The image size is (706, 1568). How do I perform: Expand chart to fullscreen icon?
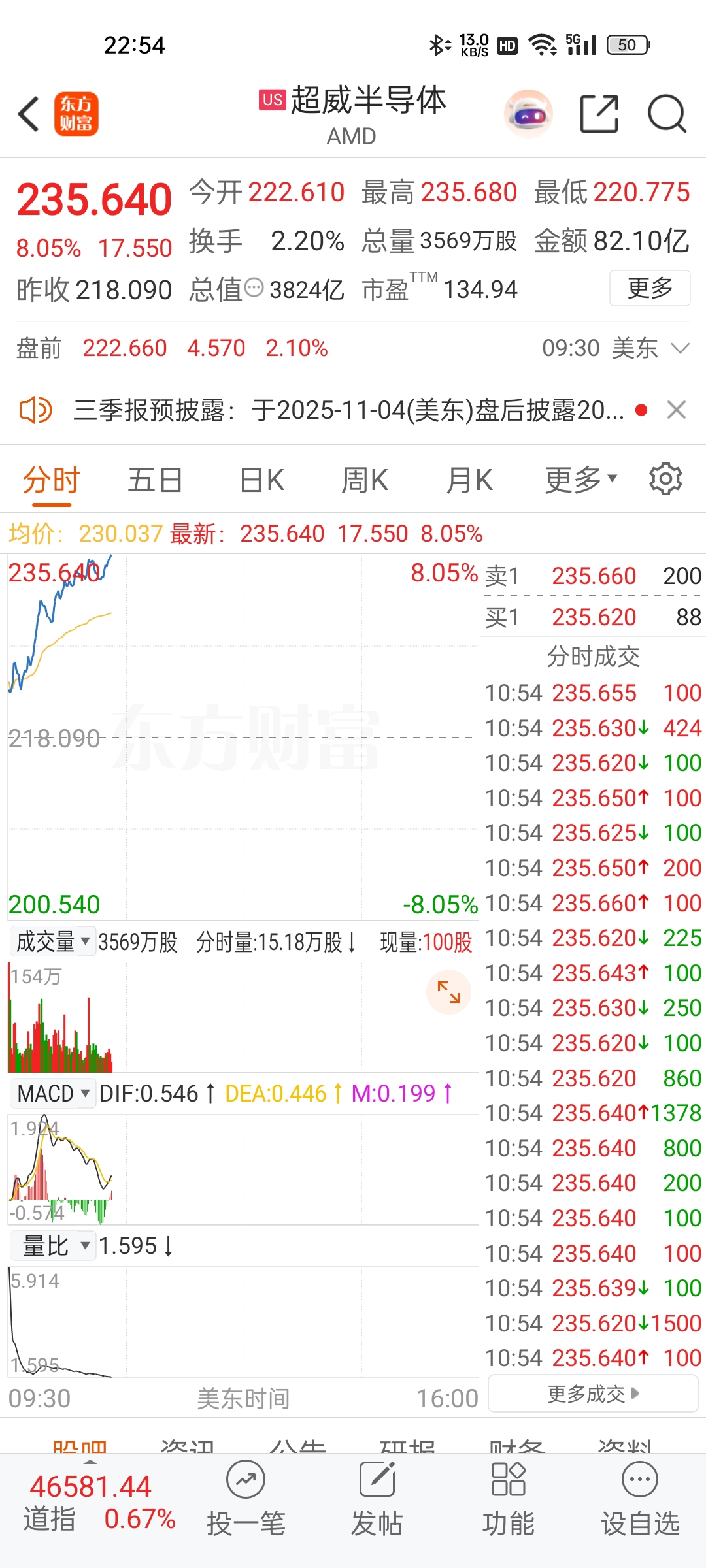tap(448, 992)
